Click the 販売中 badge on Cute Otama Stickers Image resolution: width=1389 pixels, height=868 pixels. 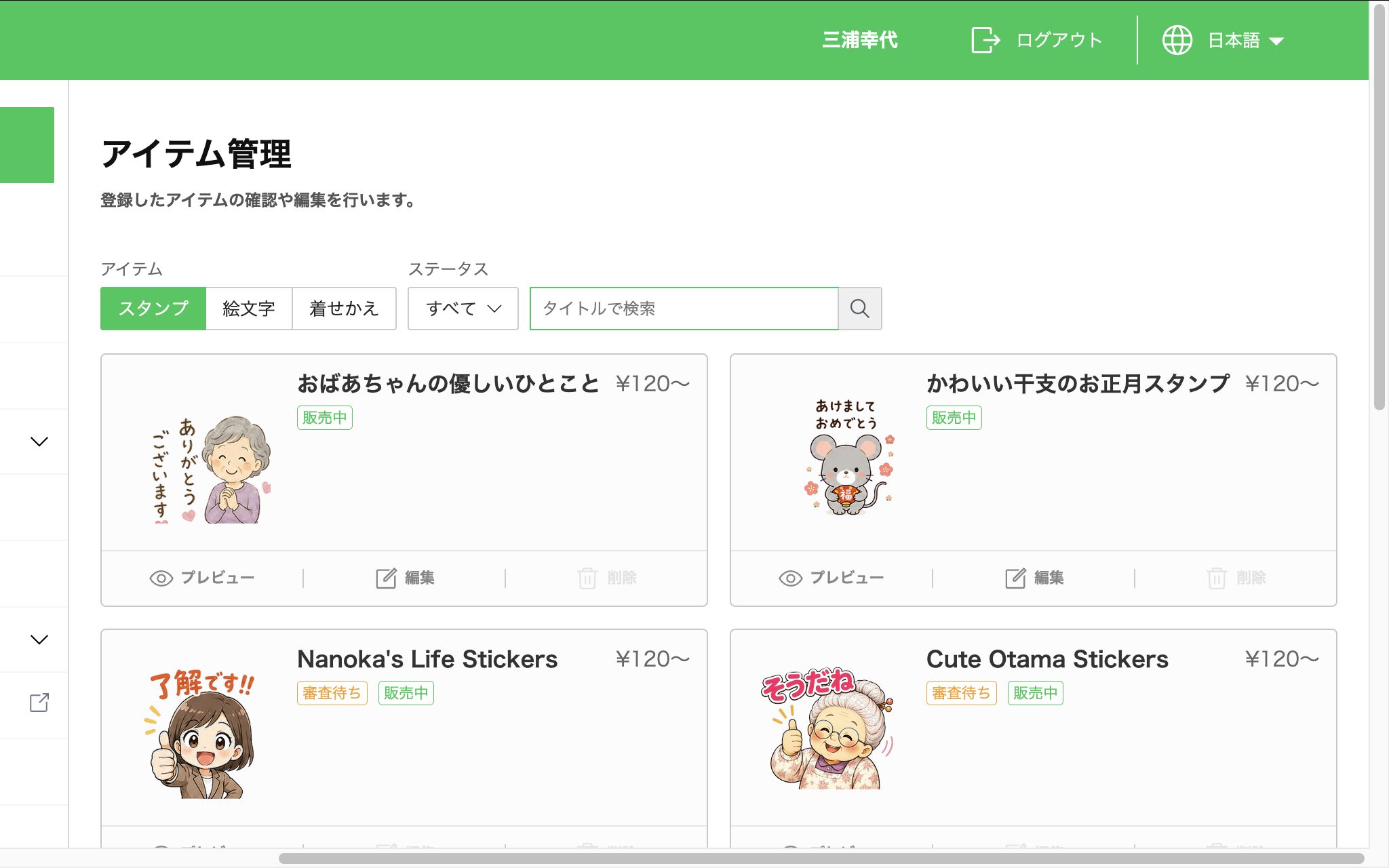pyautogui.click(x=1036, y=693)
